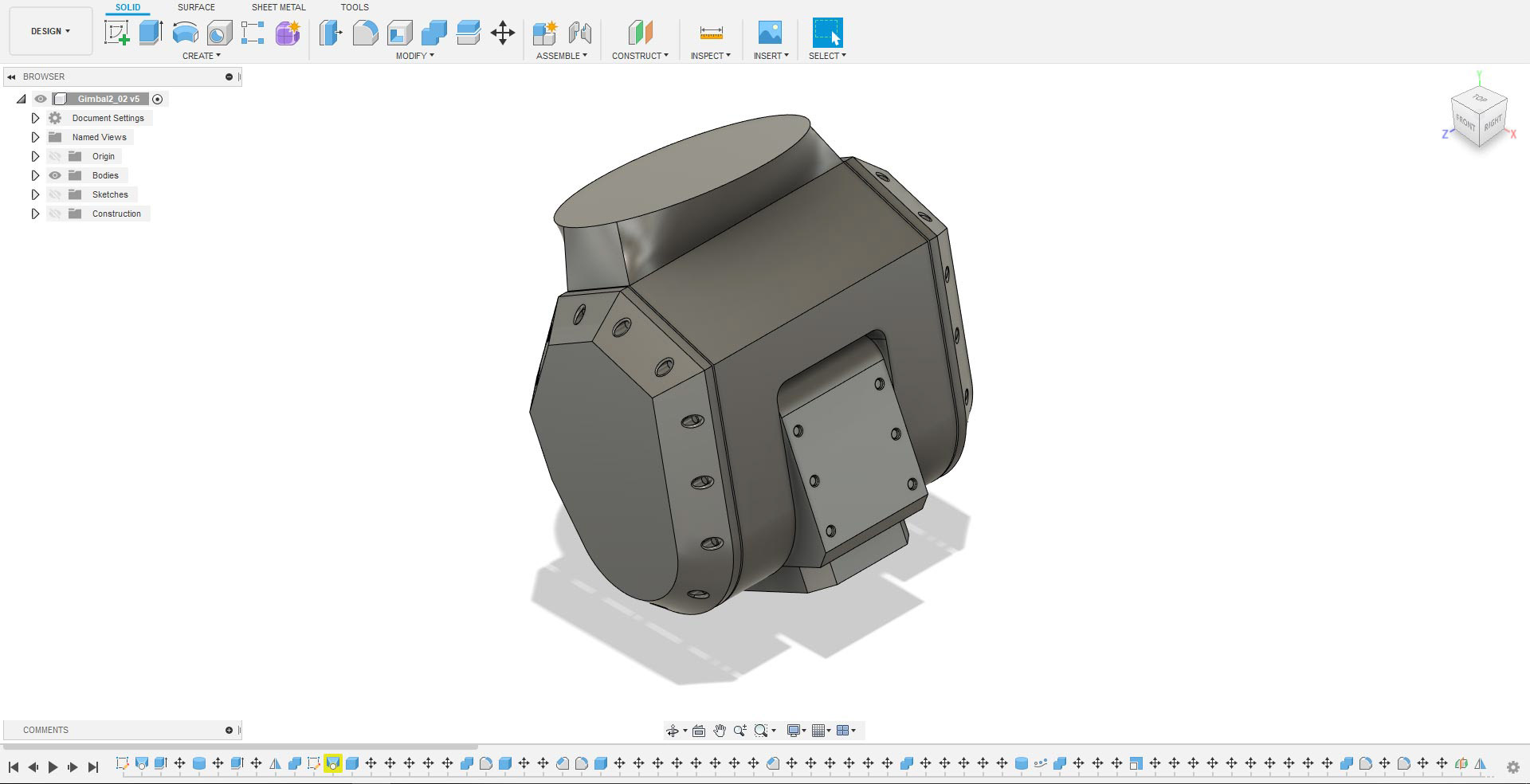Jump to timeline end
The width and height of the screenshot is (1530, 784).
[x=93, y=767]
